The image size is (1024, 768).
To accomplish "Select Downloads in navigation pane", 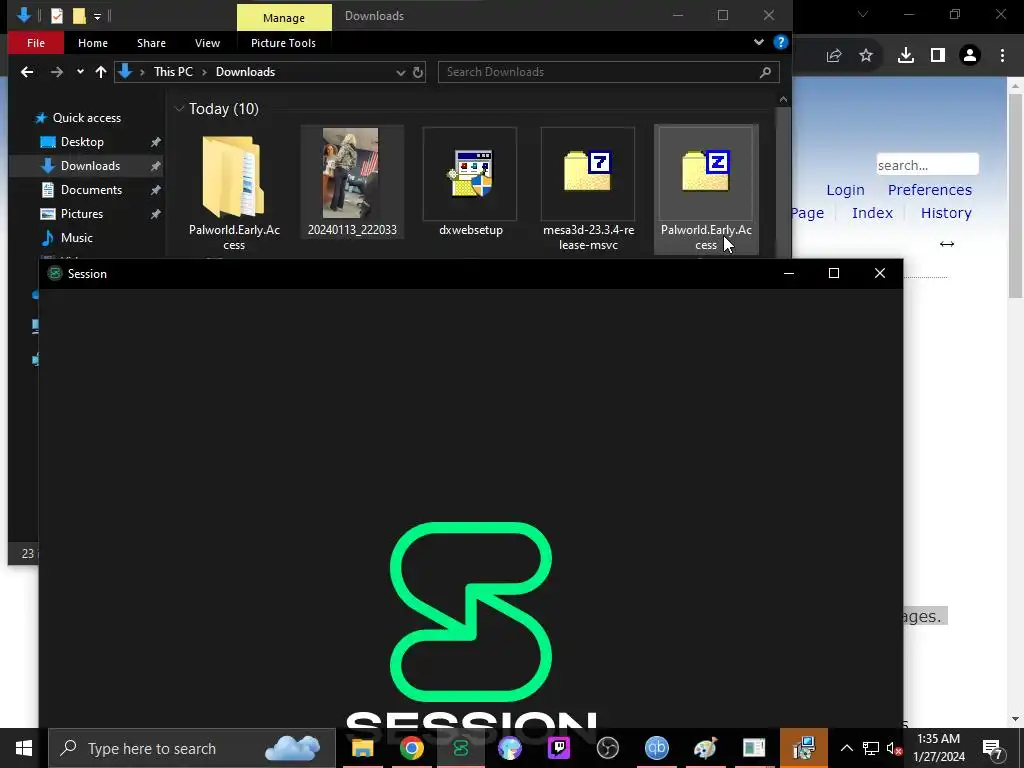I will tap(90, 166).
